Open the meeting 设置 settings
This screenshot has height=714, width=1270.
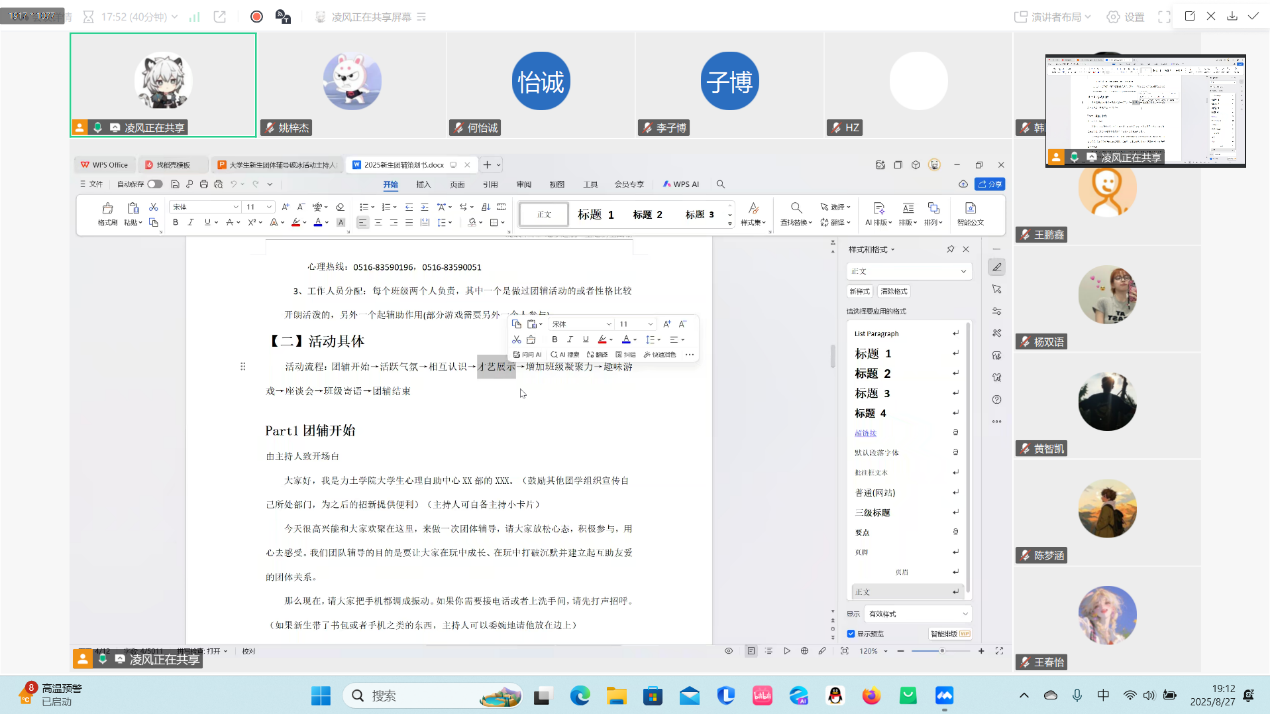[x=1125, y=17]
